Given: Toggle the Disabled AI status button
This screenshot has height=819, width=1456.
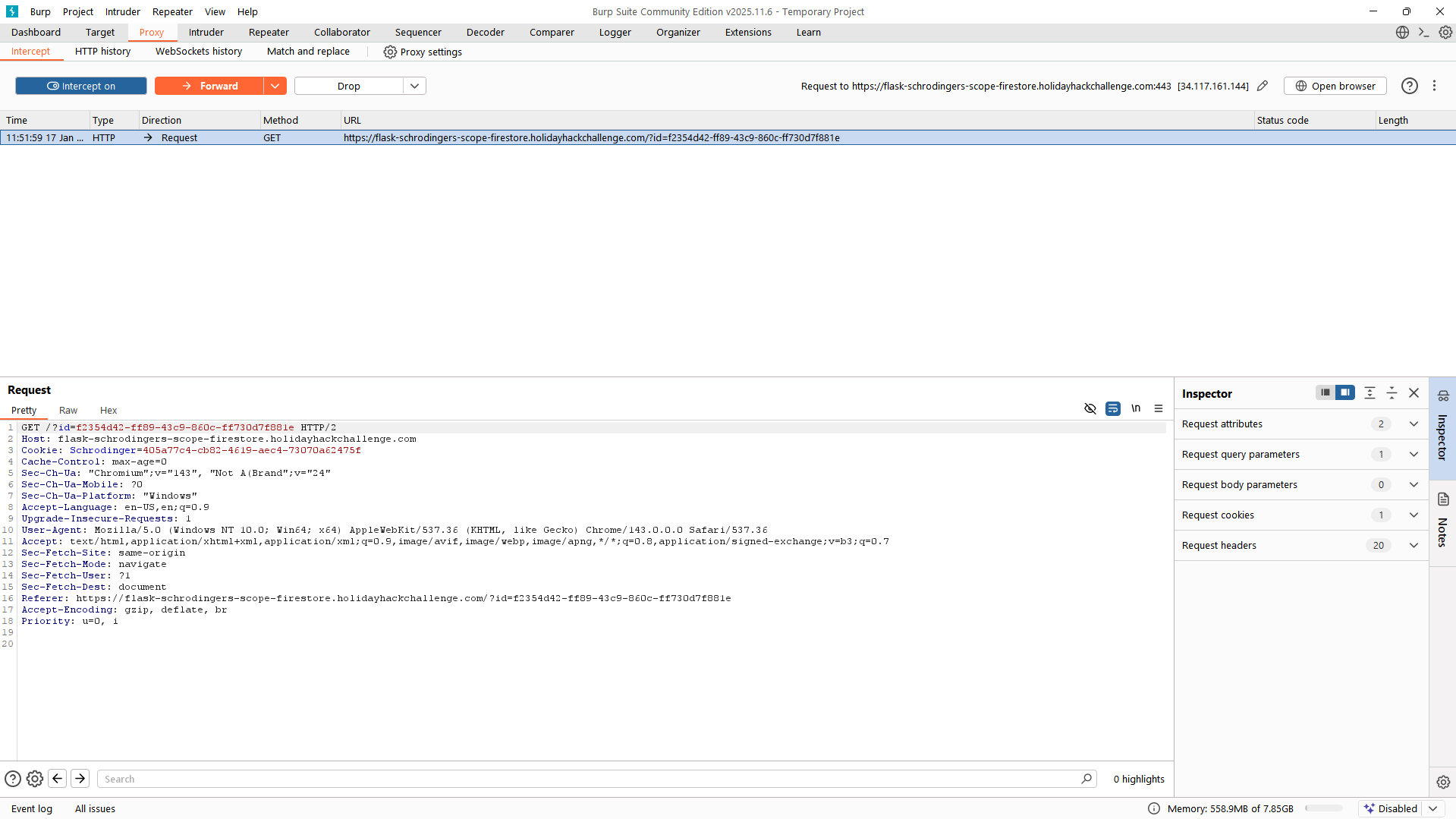Looking at the screenshot, I should [1391, 808].
